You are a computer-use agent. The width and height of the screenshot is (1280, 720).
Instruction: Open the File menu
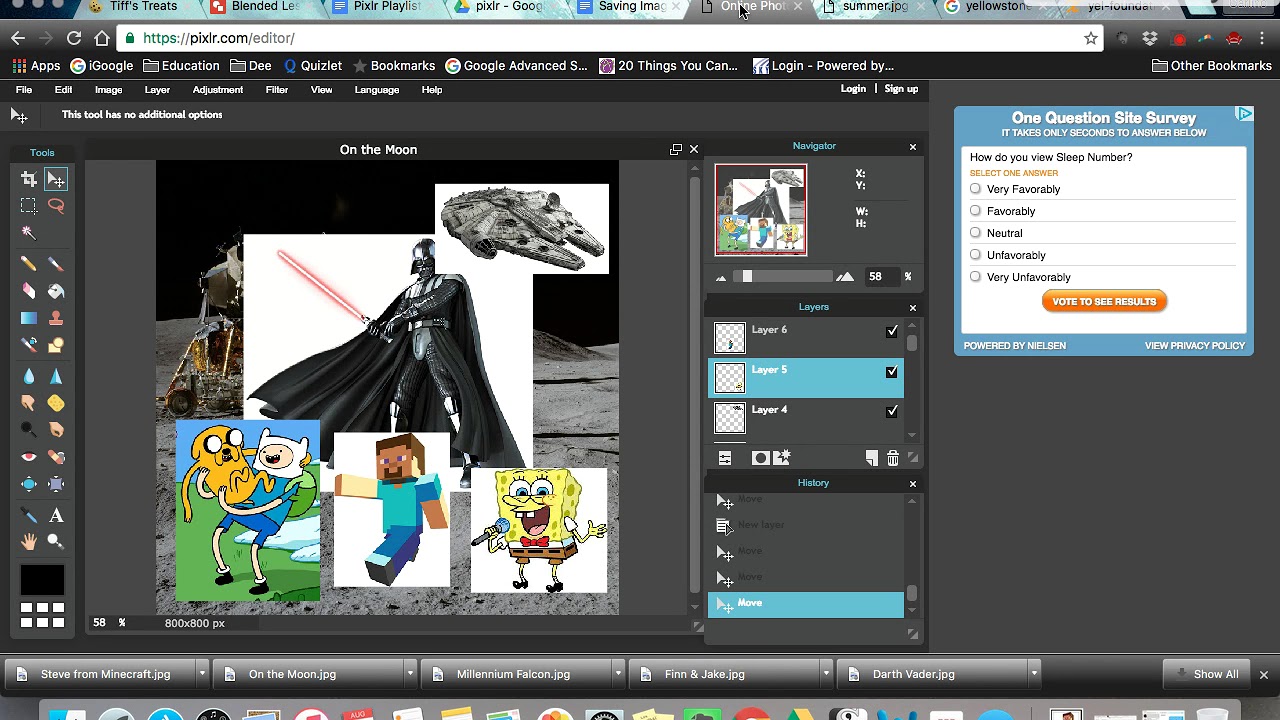[x=24, y=90]
